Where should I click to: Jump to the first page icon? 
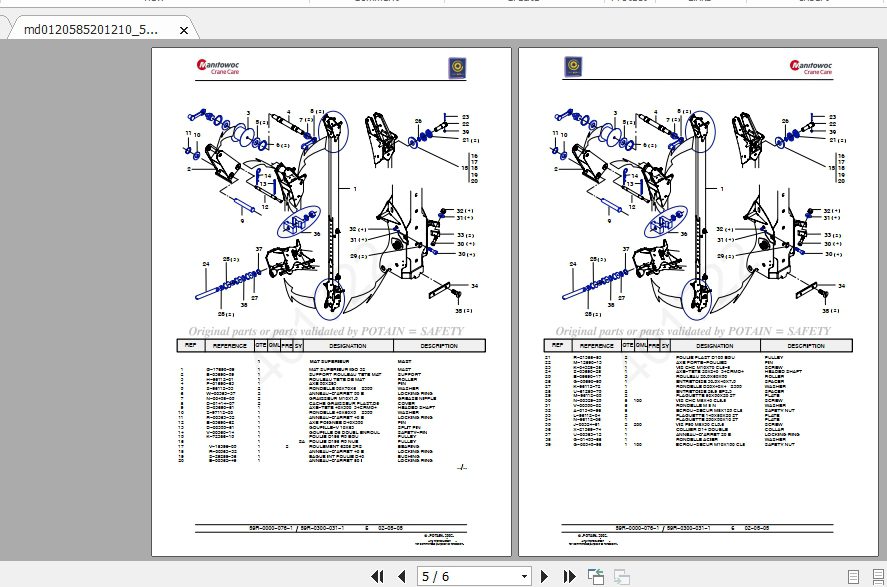tap(378, 577)
